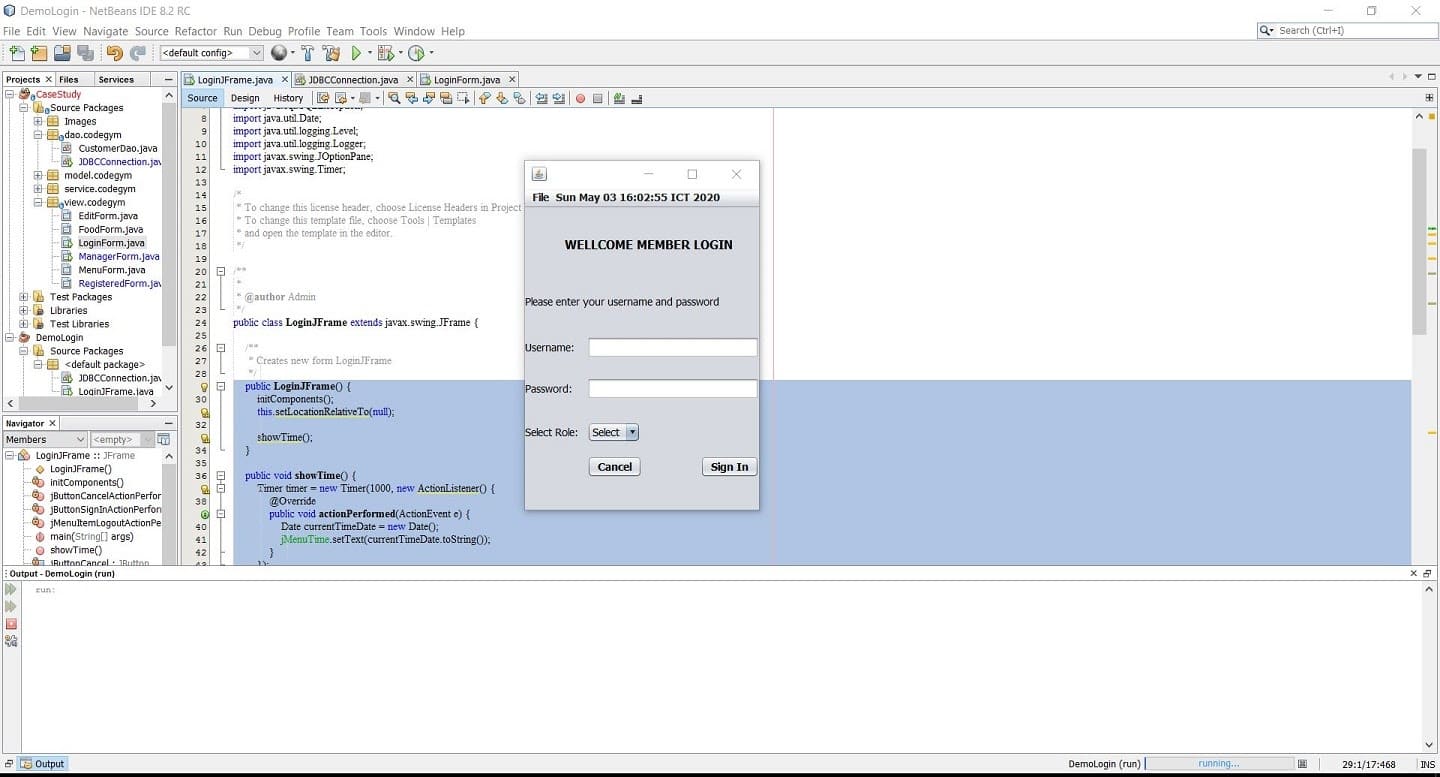1440x777 pixels.
Task: Click the running progress bar in status bar
Action: point(1218,764)
